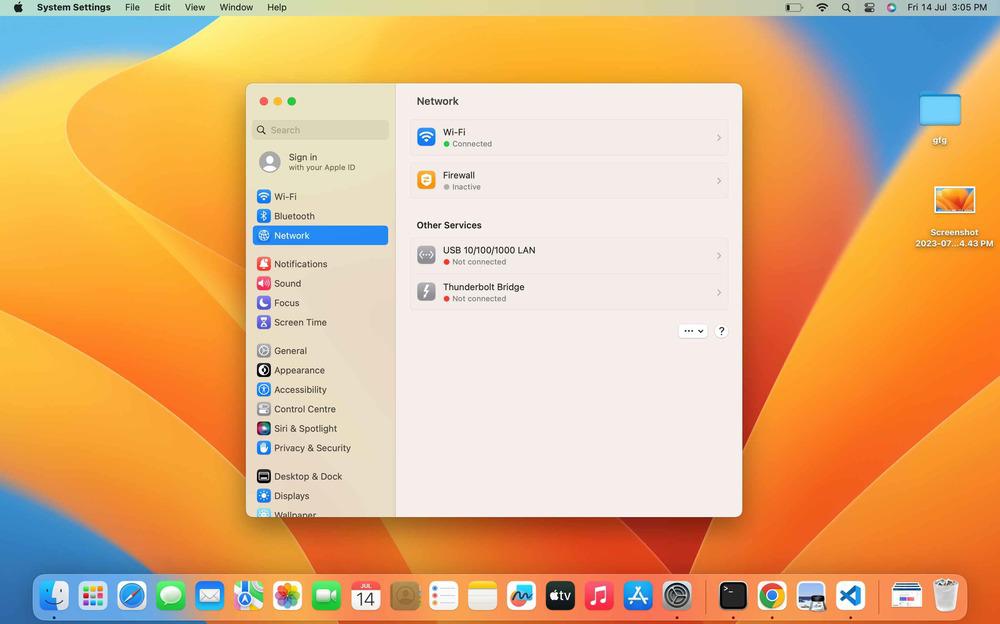Open Thunderbolt Bridge details chevron
Screen dimensions: 1000x624
718,293
